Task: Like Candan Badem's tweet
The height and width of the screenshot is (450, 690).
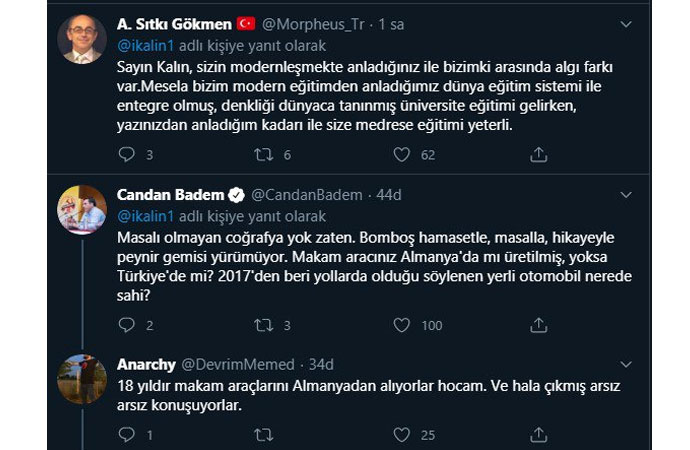Action: coord(402,325)
